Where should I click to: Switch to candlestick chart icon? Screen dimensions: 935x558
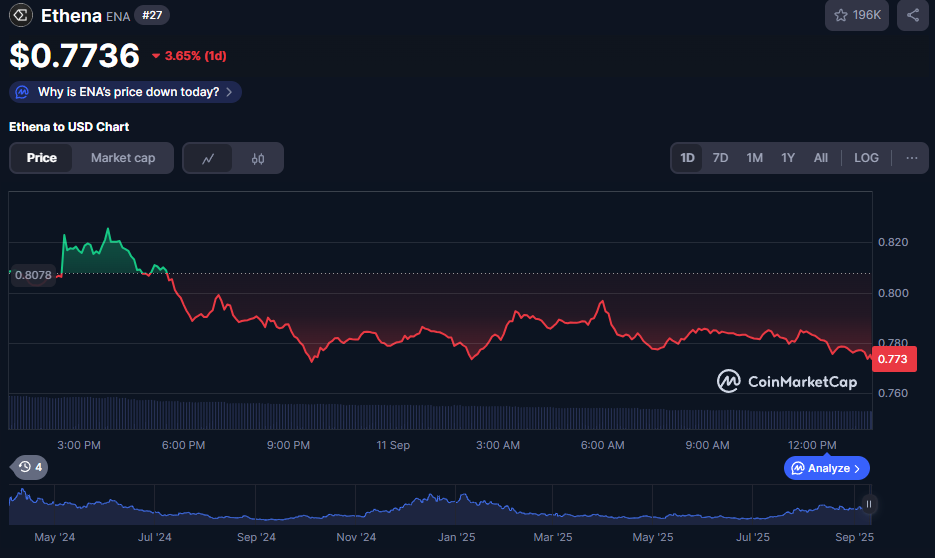[x=258, y=159]
